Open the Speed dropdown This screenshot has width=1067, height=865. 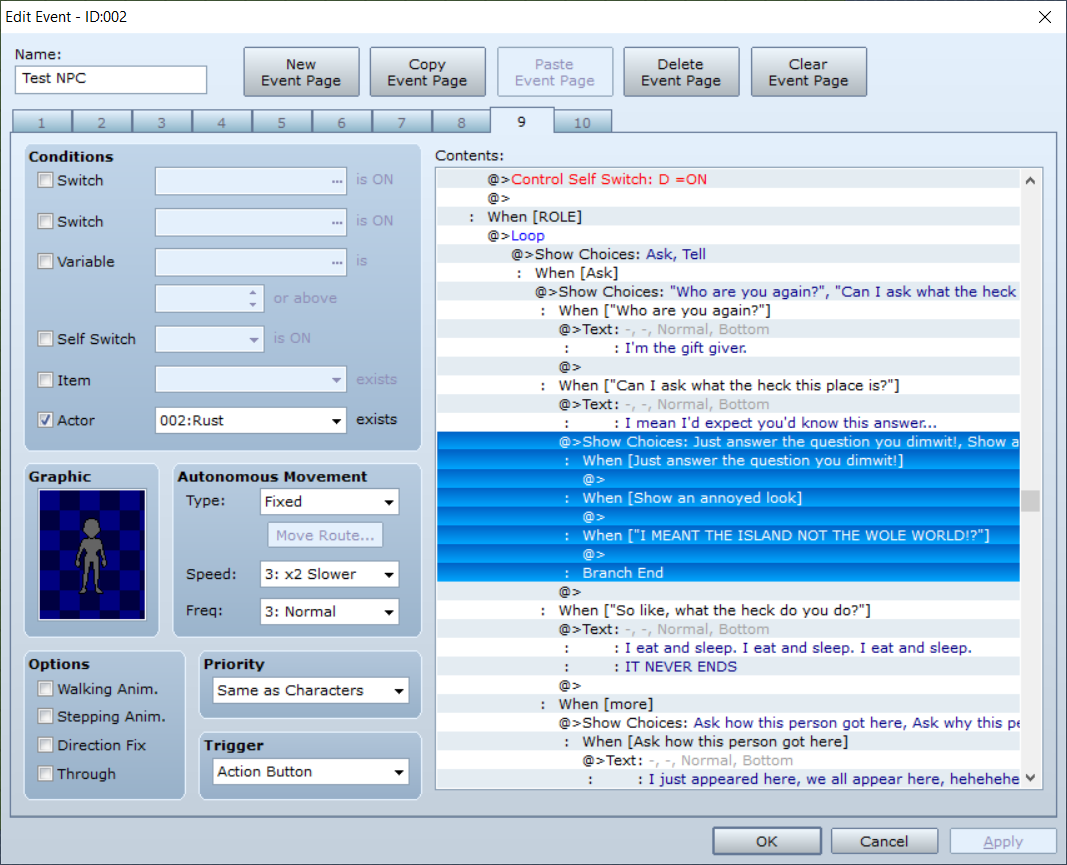coord(329,574)
